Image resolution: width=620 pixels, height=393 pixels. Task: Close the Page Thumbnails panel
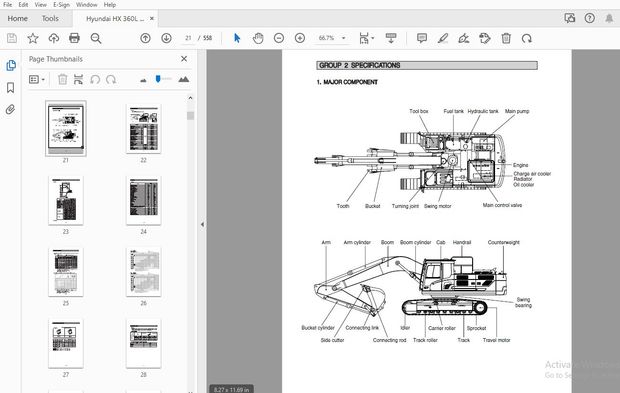tap(184, 59)
